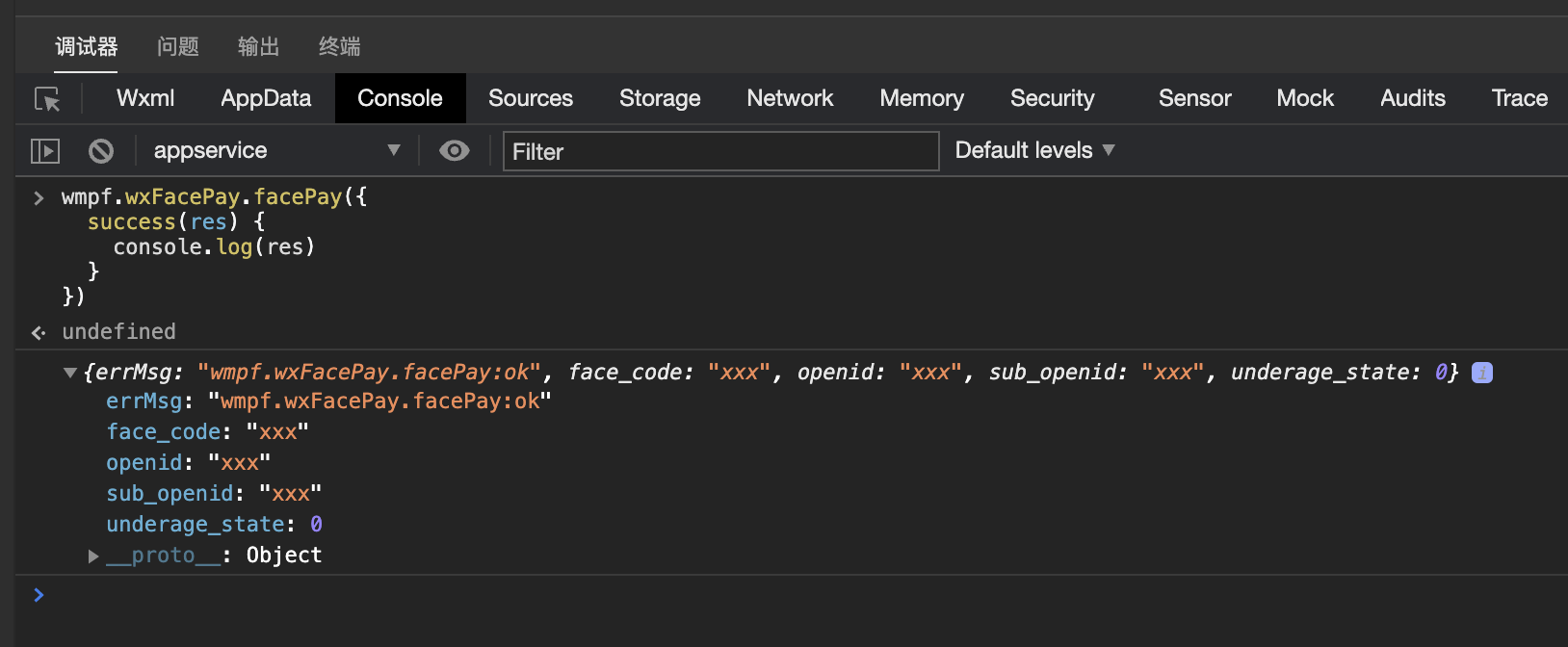Clear the console with the ban icon

(x=101, y=151)
